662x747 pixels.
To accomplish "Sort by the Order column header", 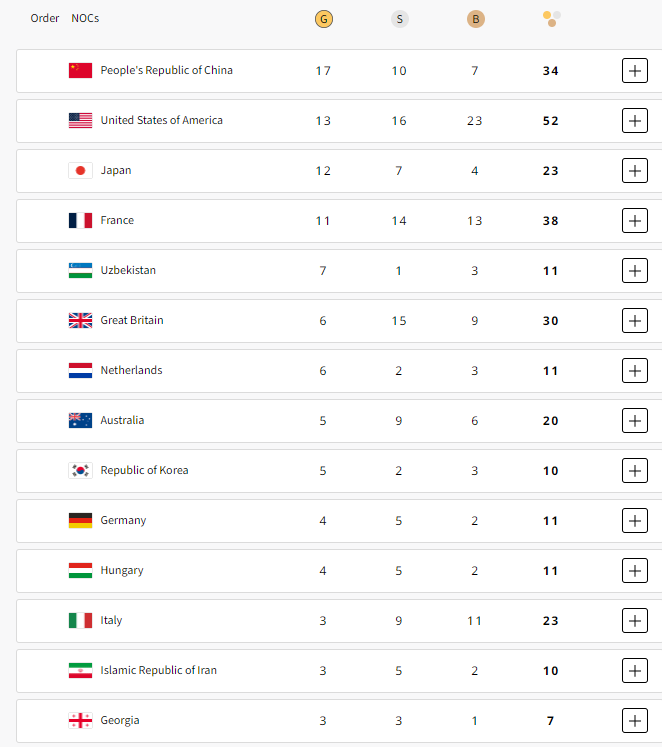I will point(45,18).
